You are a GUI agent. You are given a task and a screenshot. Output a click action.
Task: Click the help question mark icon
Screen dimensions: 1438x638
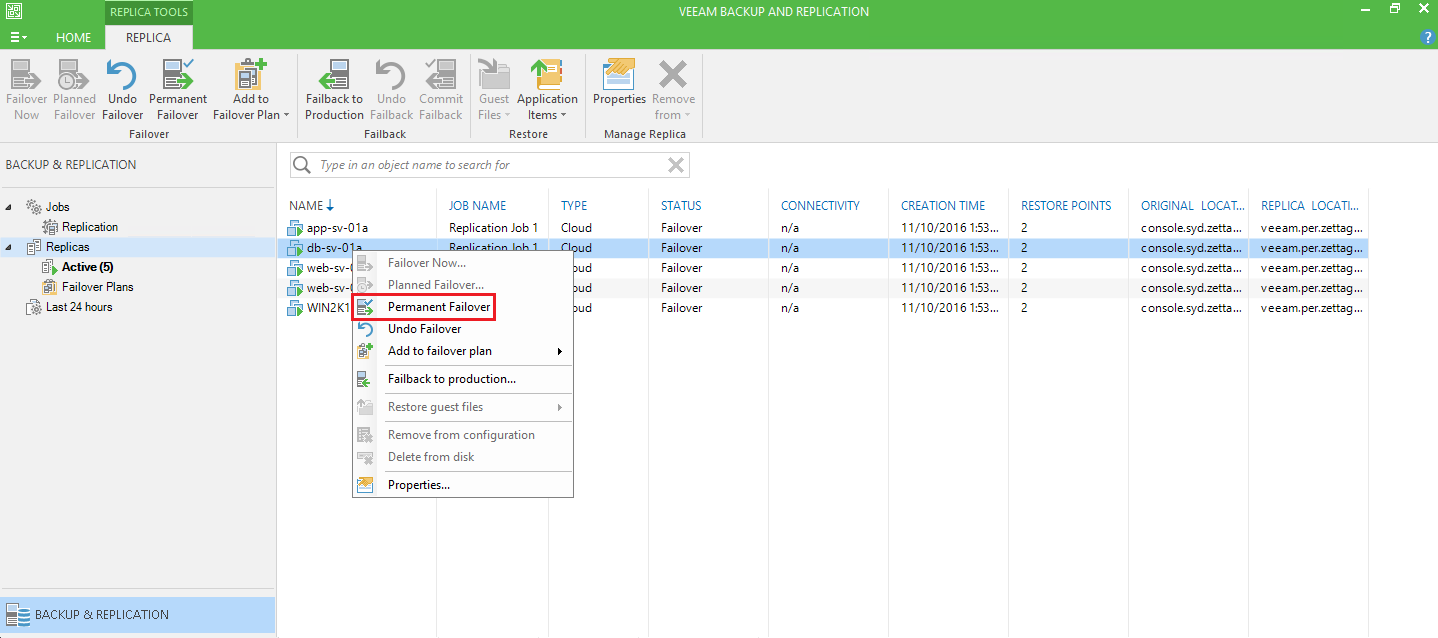pyautogui.click(x=1427, y=37)
